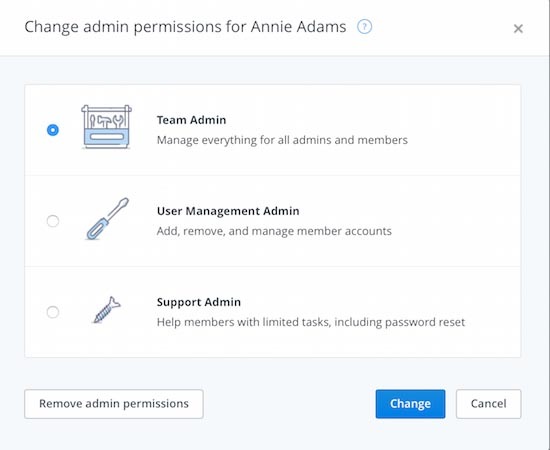Click the Support Admin heading text
Image resolution: width=550 pixels, height=450 pixels.
point(199,302)
